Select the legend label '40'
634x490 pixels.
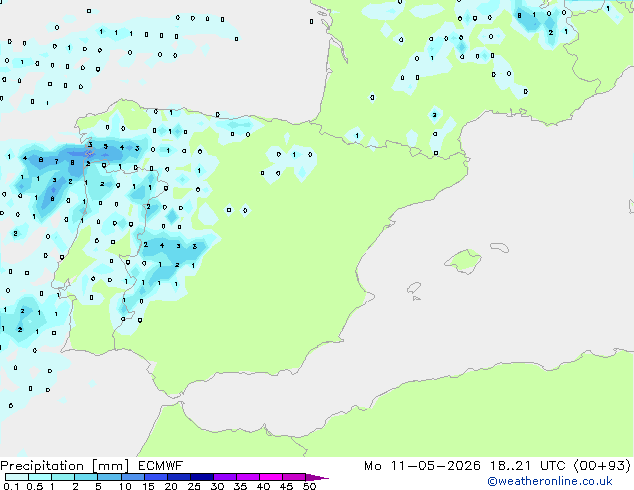[263, 486]
